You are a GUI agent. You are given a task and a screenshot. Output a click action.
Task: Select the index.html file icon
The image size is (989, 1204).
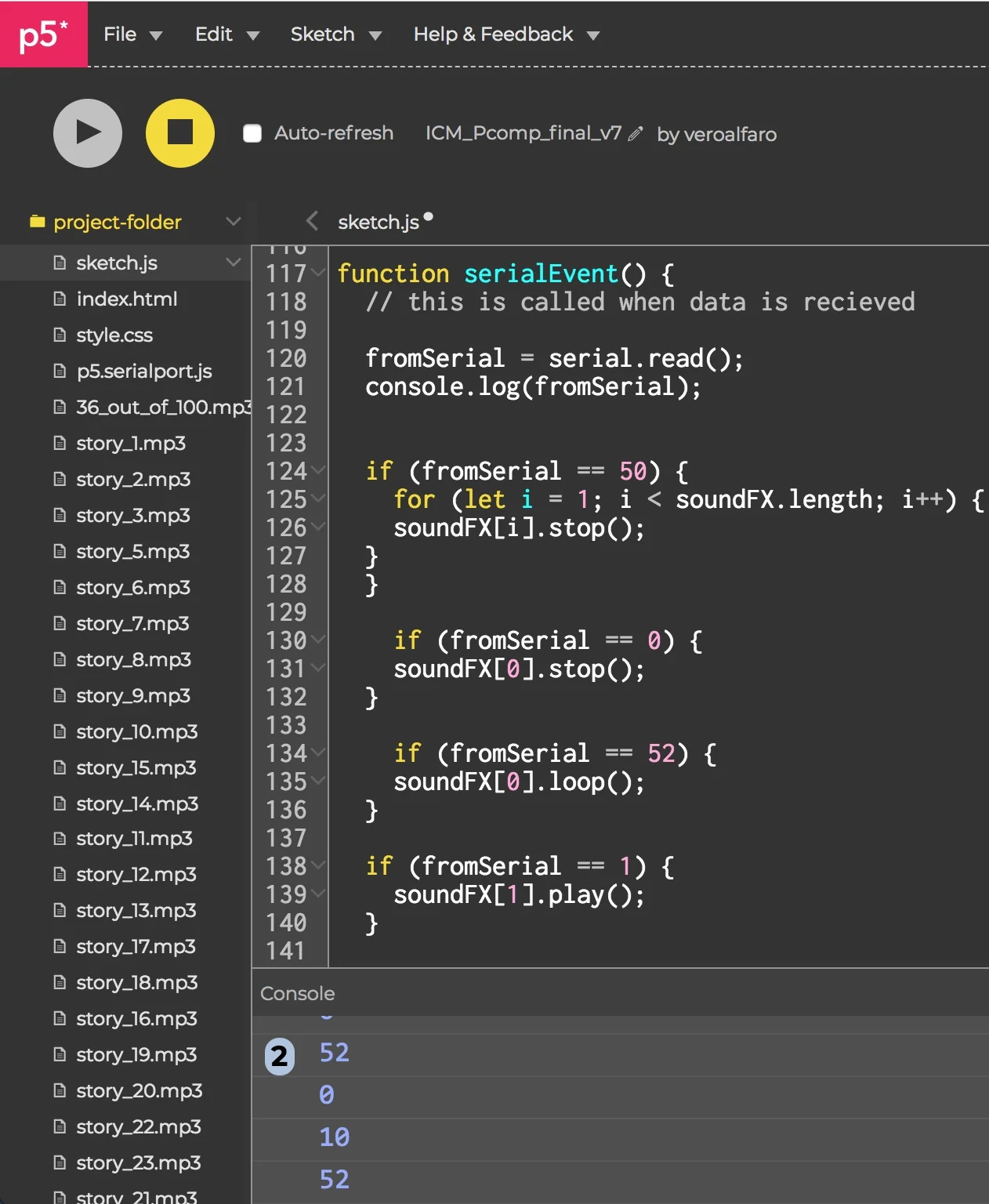point(60,299)
